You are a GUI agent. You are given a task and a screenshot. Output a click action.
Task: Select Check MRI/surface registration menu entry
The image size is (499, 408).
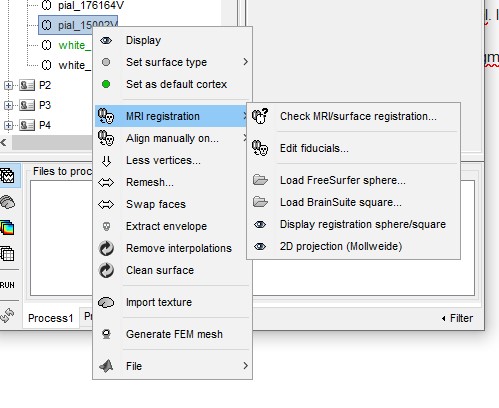358,116
